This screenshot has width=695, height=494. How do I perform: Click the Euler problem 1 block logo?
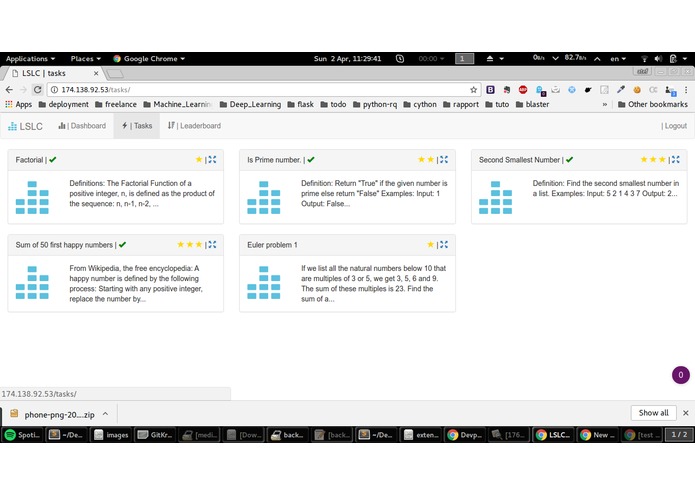click(264, 282)
